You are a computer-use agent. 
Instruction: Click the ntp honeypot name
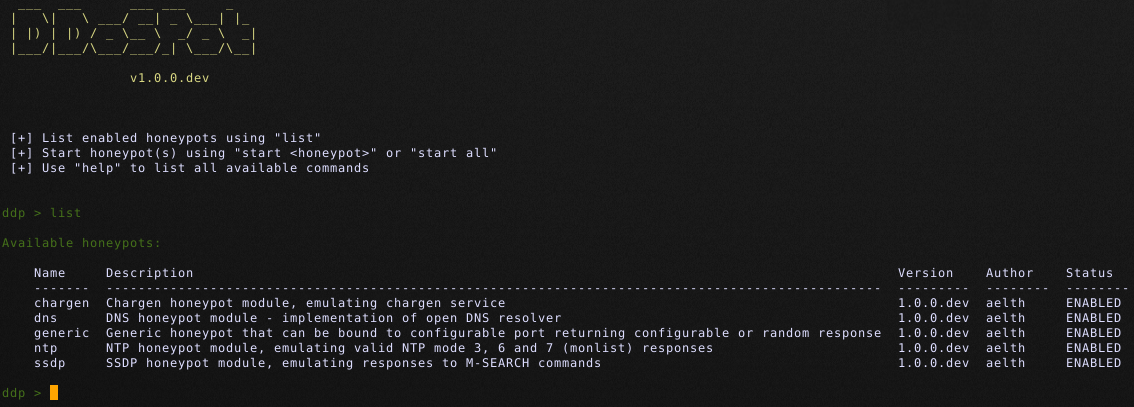pos(46,348)
